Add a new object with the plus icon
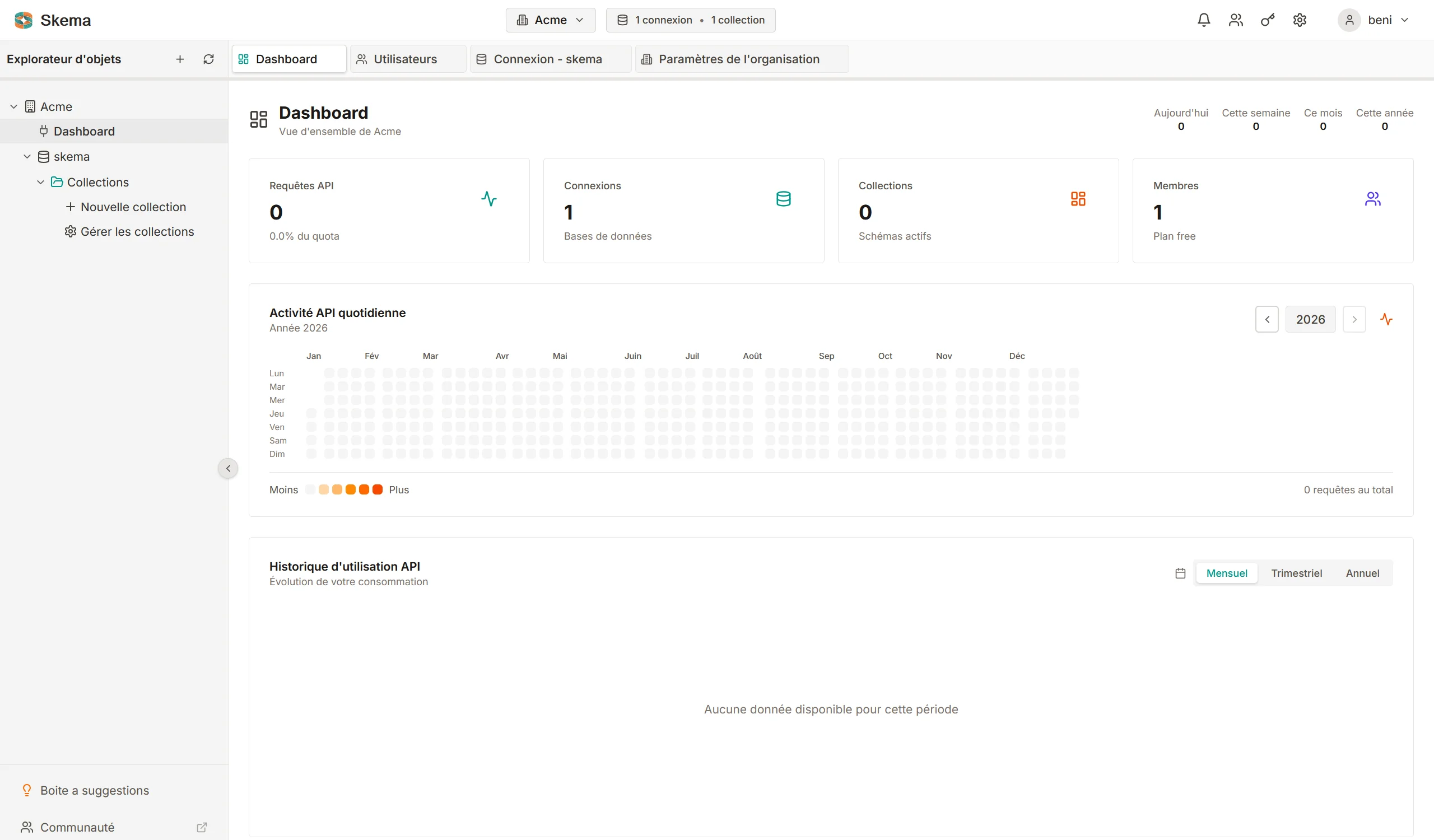This screenshot has height=840, width=1434. click(179, 59)
